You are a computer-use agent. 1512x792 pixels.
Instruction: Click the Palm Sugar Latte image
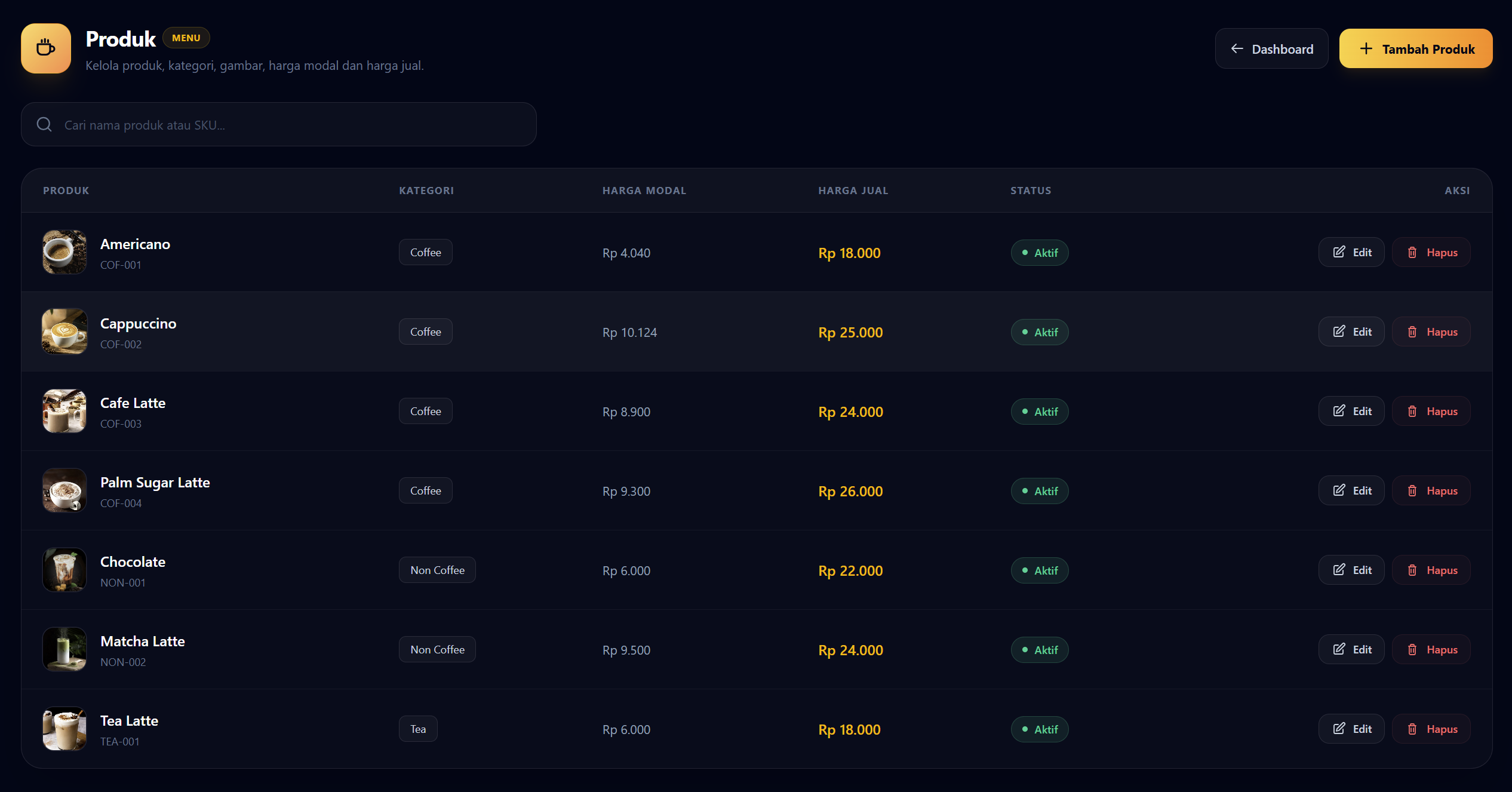tap(64, 490)
